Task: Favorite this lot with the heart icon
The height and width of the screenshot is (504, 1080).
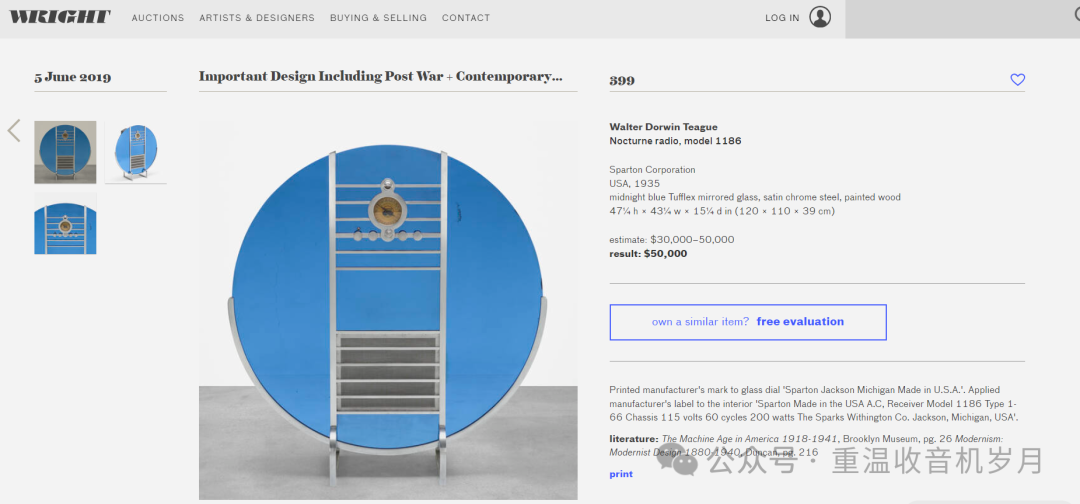Action: coord(1017,80)
